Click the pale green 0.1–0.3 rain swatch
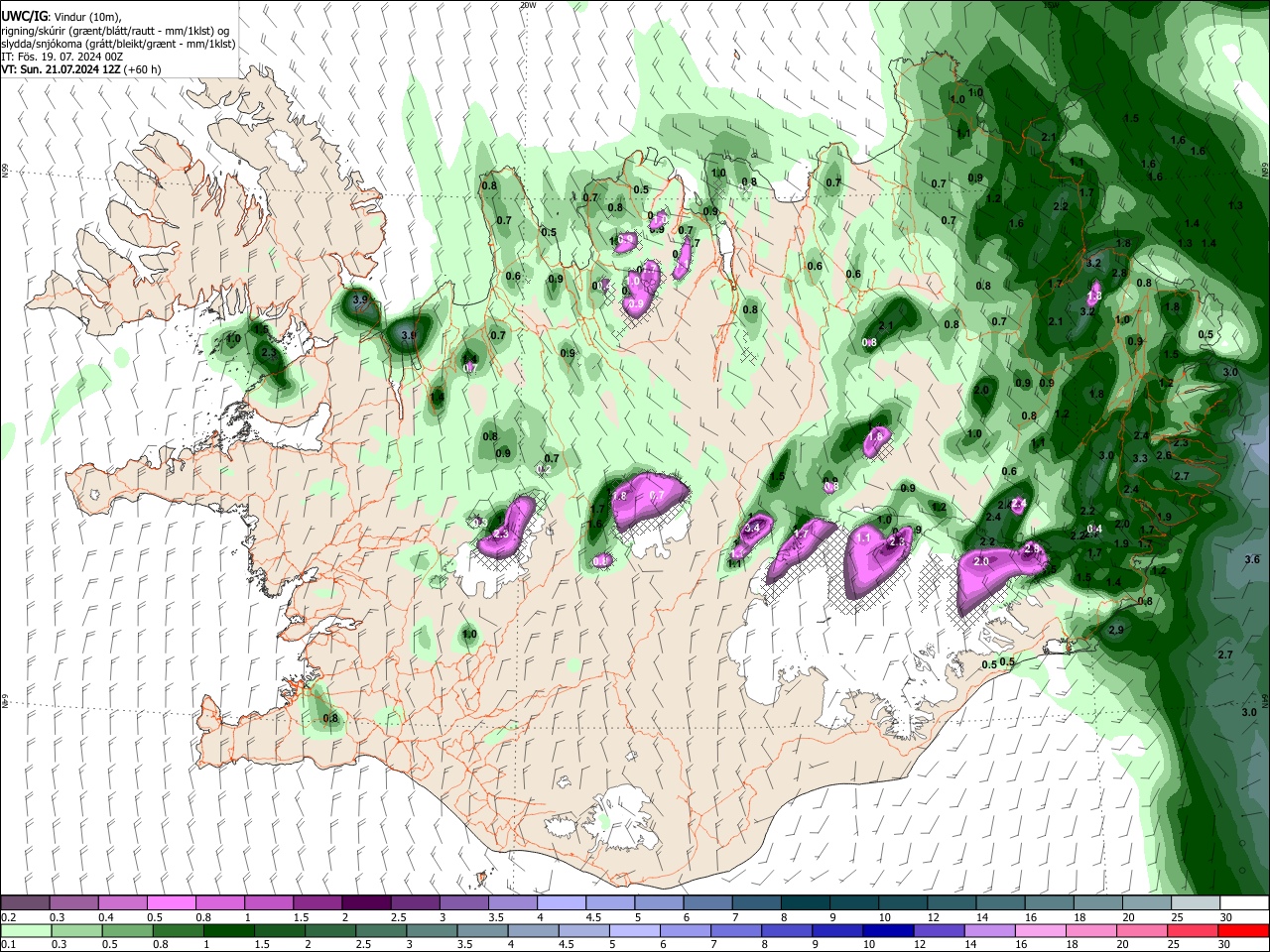1270x952 pixels. pyautogui.click(x=25, y=931)
